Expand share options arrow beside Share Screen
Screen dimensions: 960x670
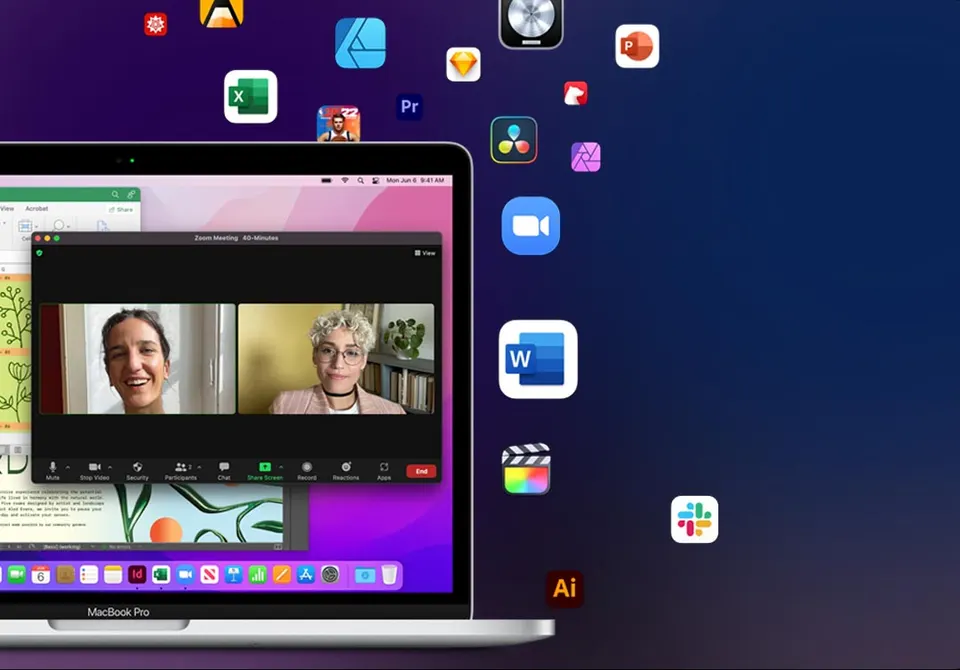(x=280, y=467)
